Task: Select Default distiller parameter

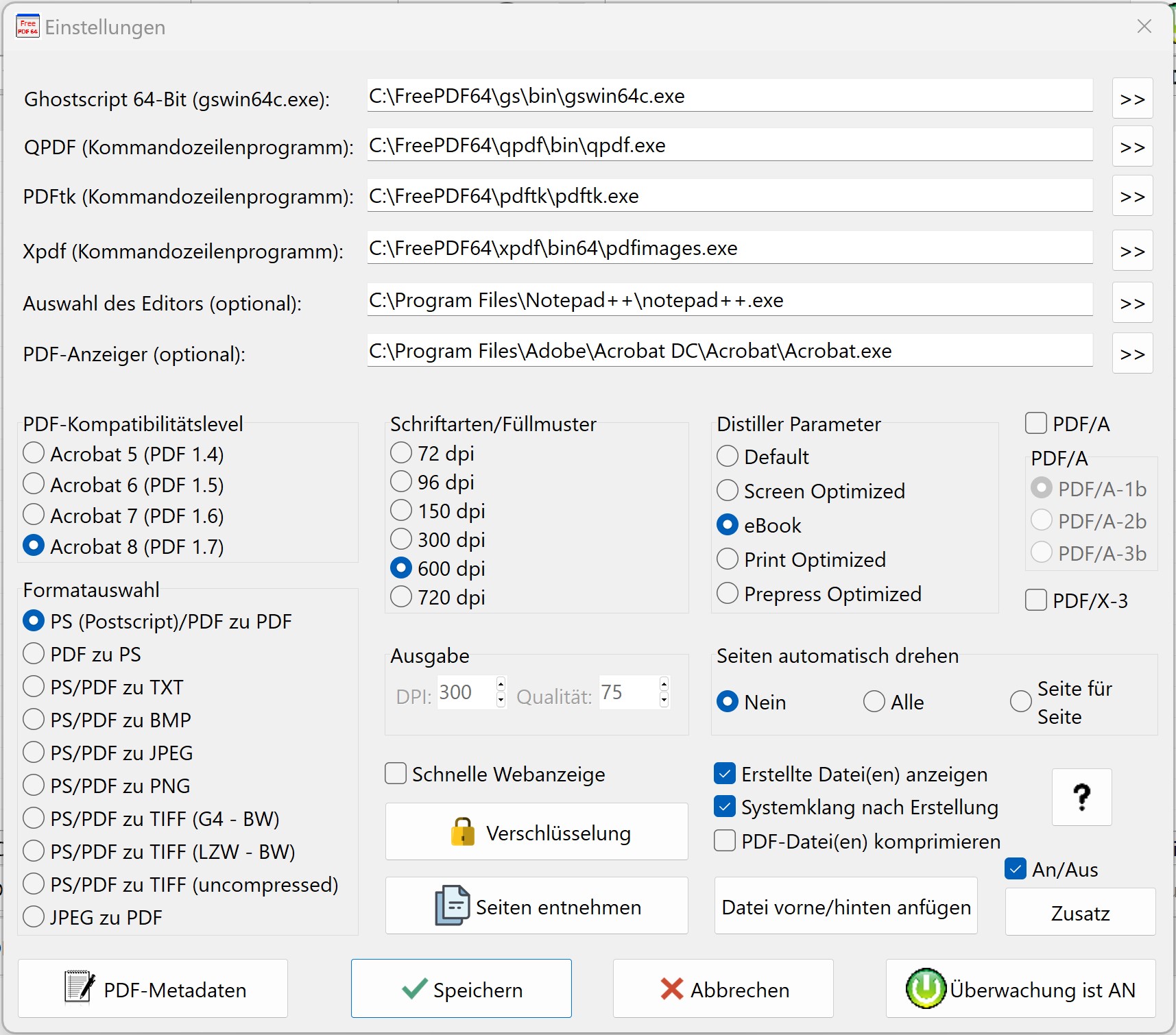Action: point(763,456)
